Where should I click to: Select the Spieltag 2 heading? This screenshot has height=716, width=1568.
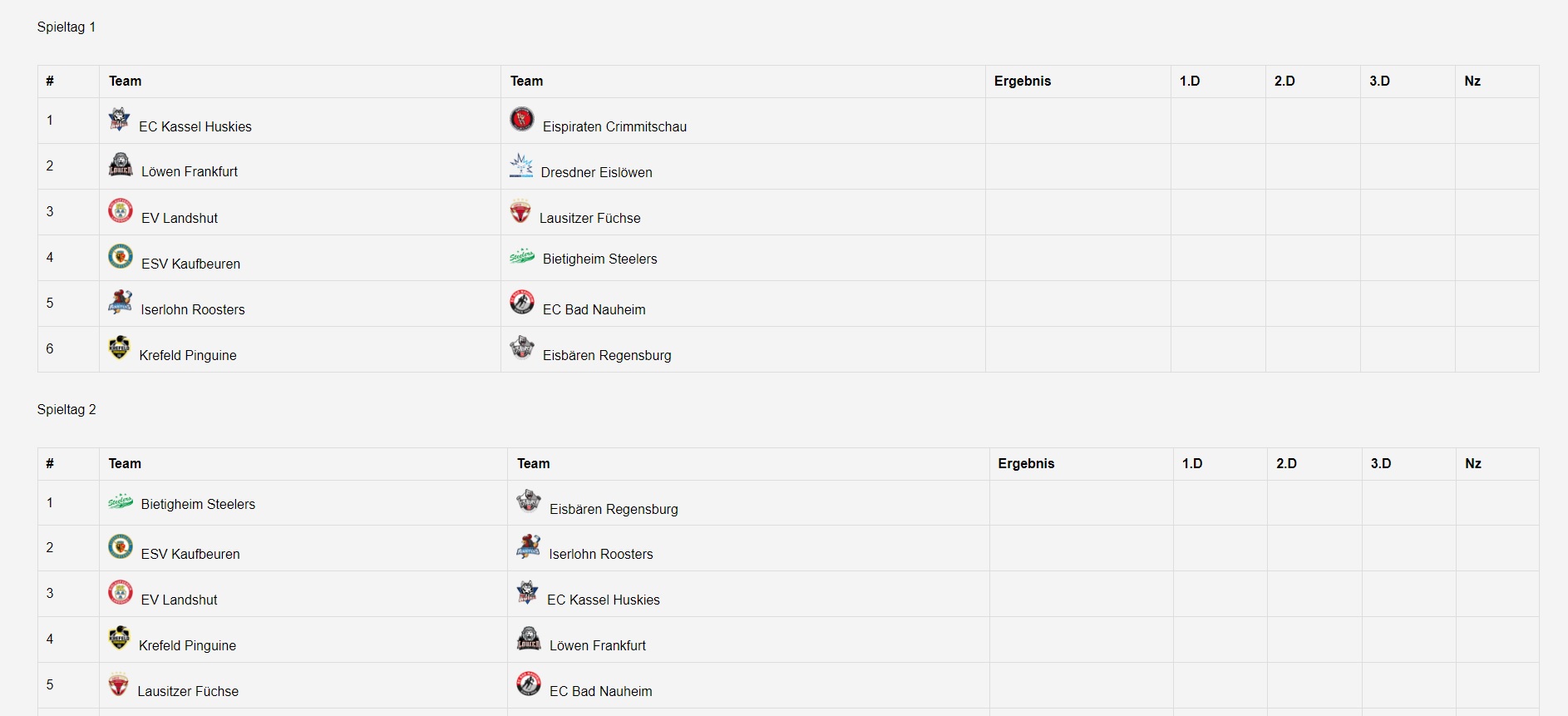(x=67, y=409)
